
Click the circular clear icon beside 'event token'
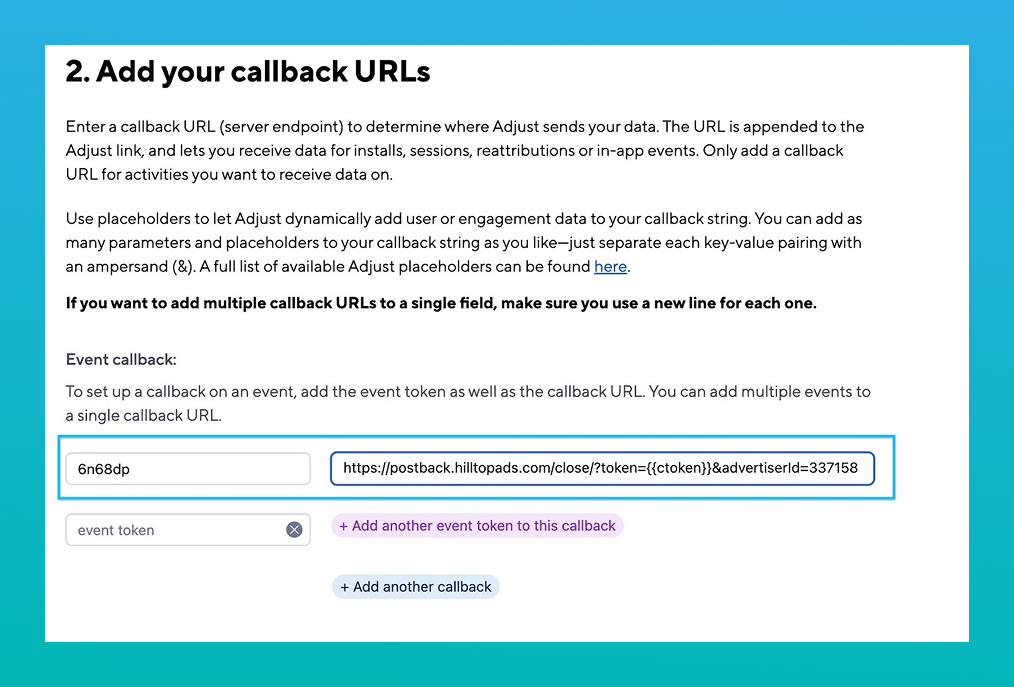[294, 530]
